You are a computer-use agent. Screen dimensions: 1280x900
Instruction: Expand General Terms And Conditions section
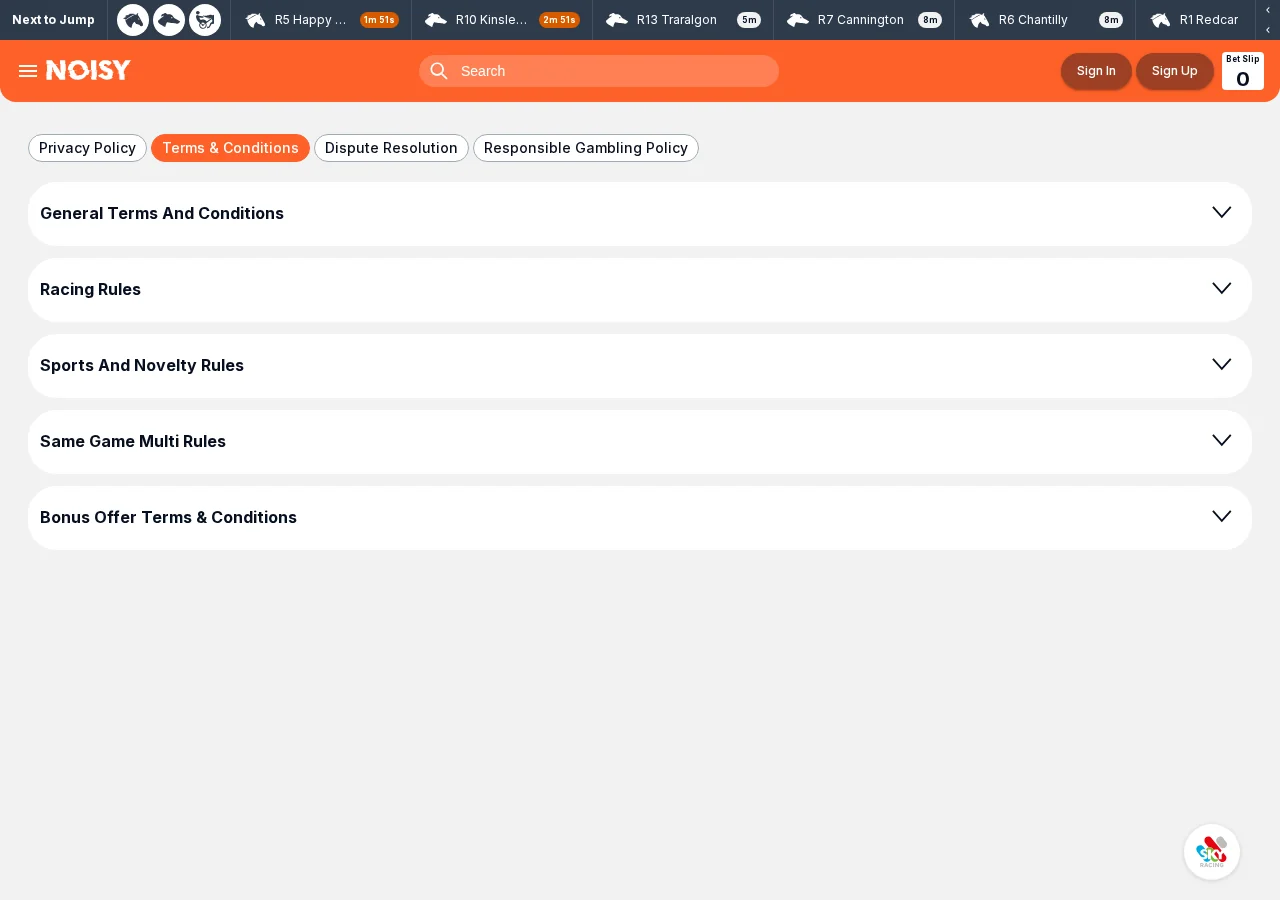coord(640,214)
